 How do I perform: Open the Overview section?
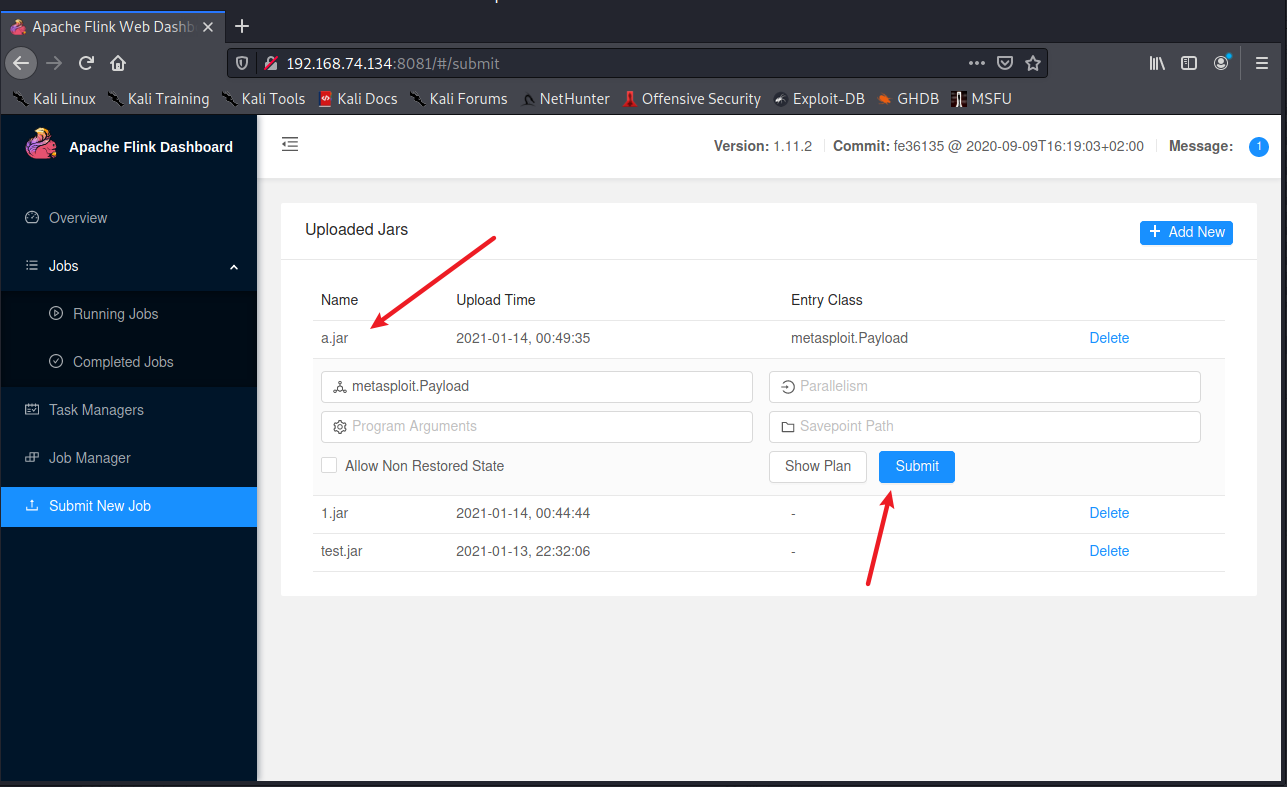click(78, 217)
